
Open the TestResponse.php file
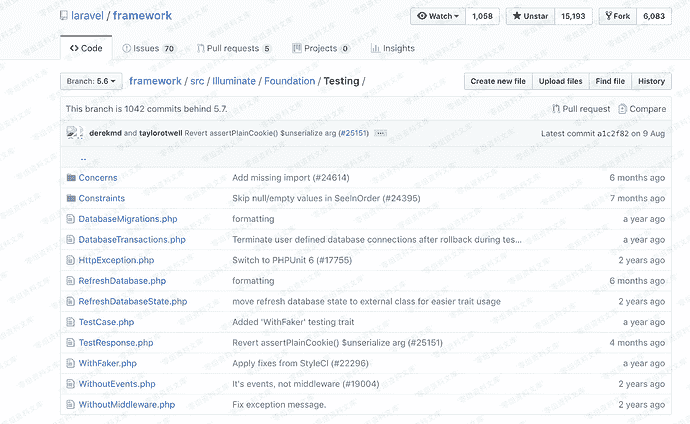click(x=116, y=343)
